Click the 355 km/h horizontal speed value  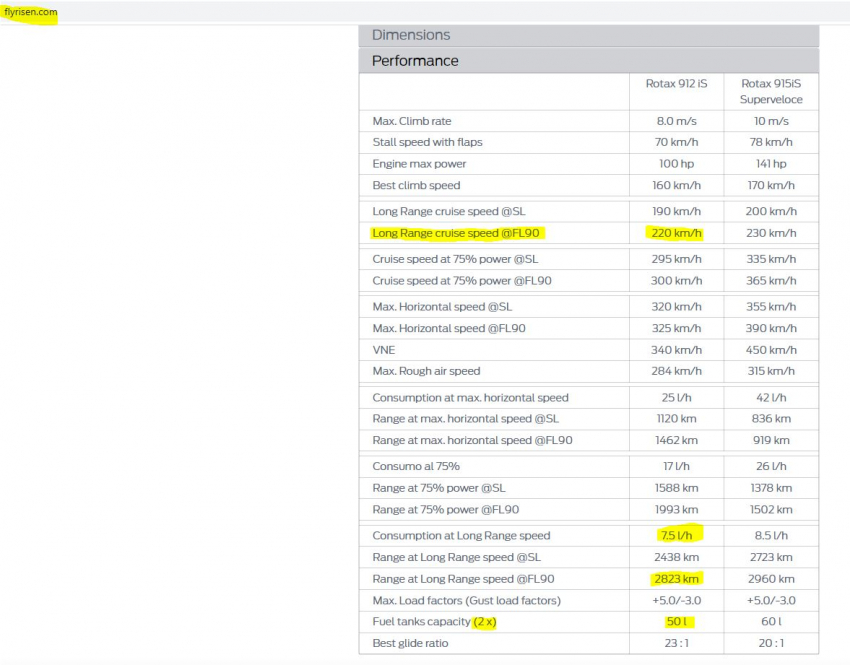(771, 307)
